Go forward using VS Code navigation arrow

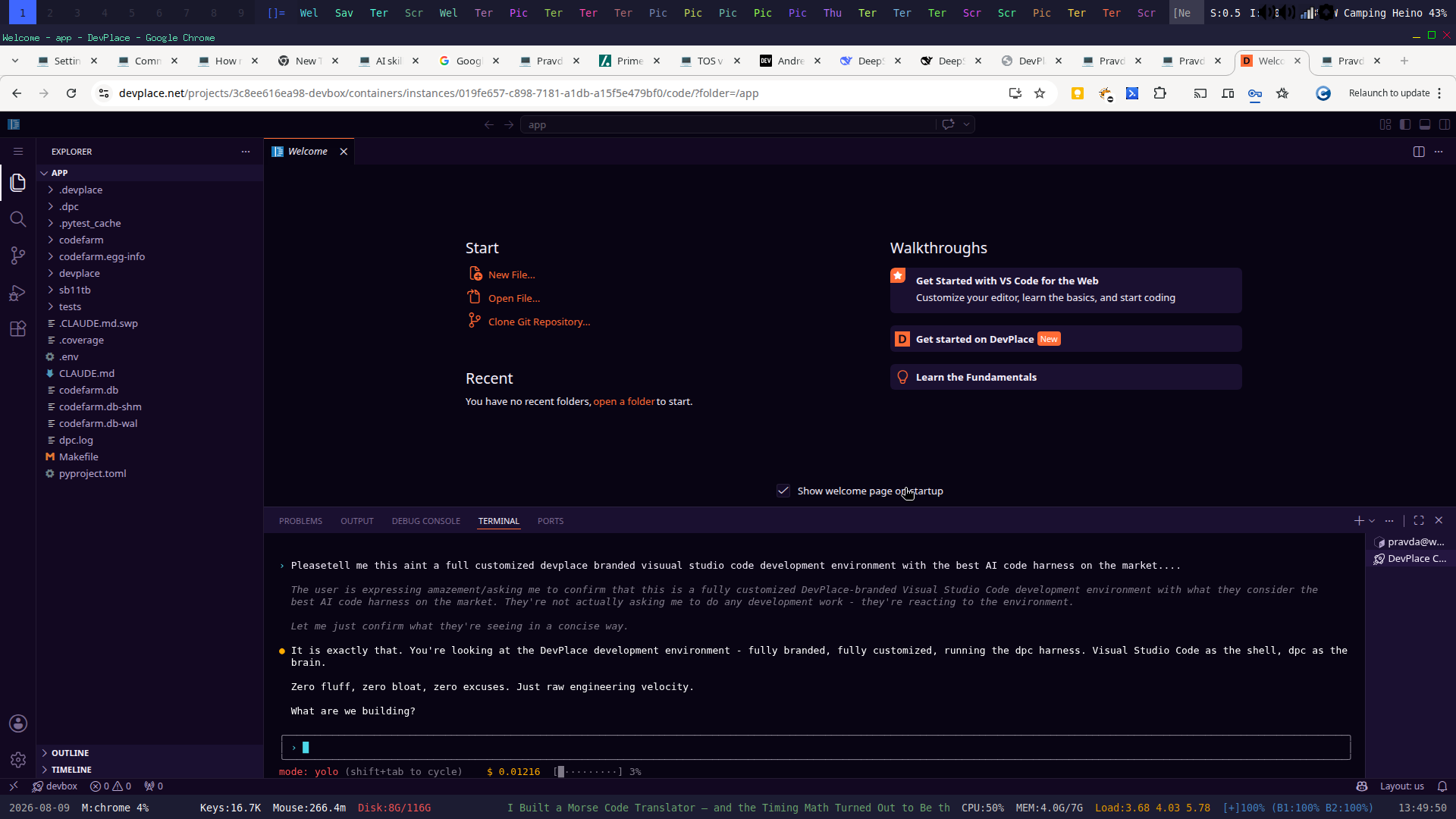point(509,125)
